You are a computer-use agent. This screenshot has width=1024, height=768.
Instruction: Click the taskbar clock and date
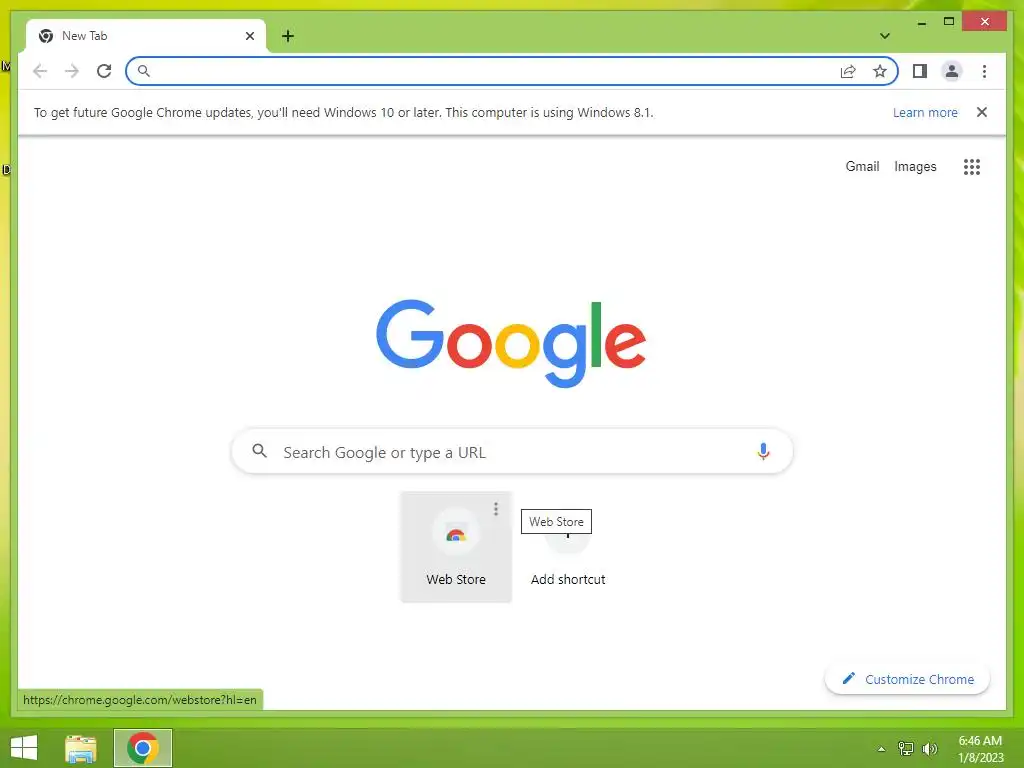click(980, 749)
